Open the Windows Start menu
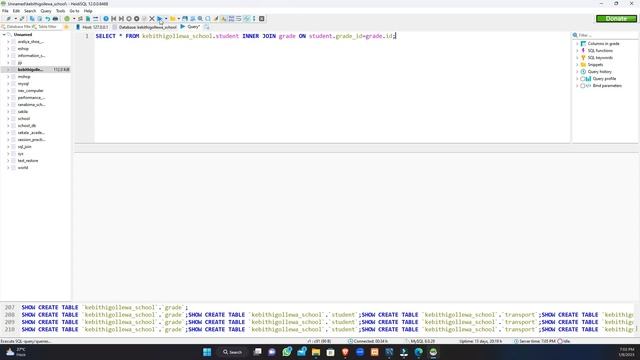Screen dimensions: 640x360 point(207,352)
